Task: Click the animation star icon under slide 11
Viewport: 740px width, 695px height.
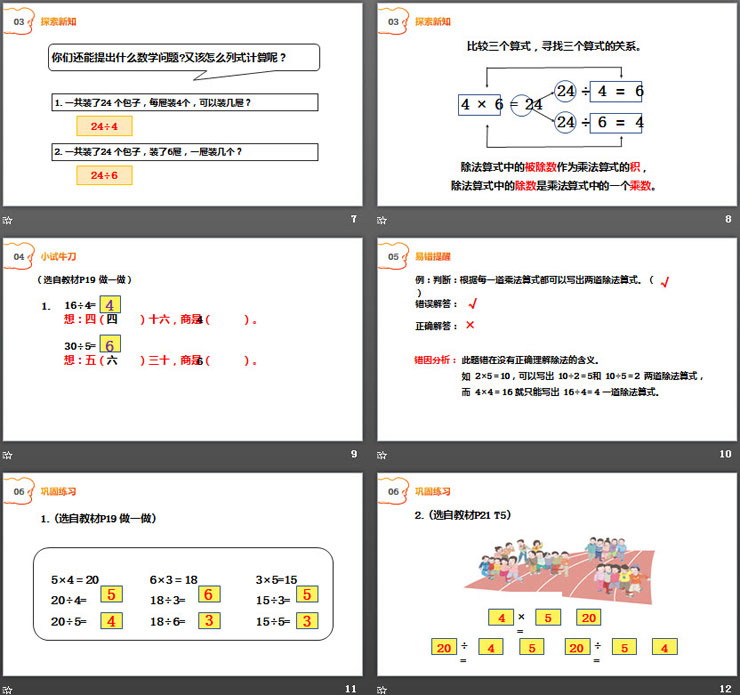Action: pyautogui.click(x=8, y=690)
